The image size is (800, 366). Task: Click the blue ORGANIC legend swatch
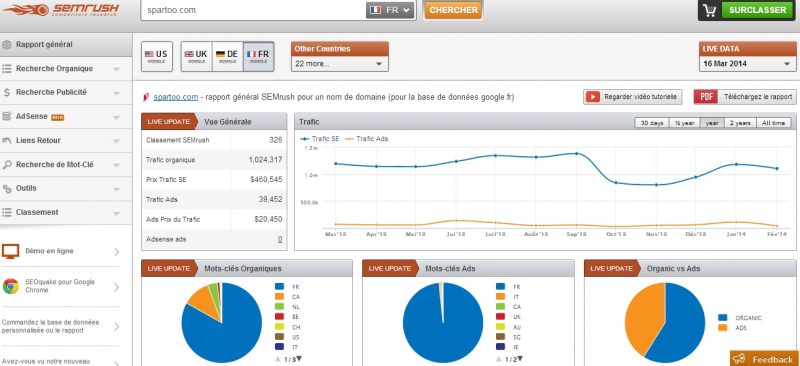click(722, 318)
